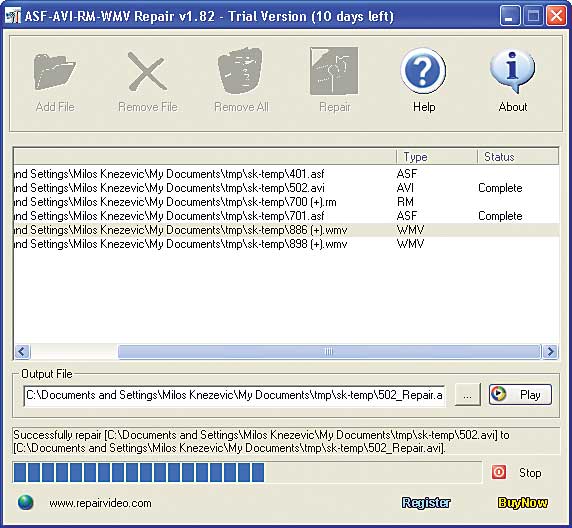Click the Register link
The height and width of the screenshot is (528, 572).
click(x=426, y=503)
